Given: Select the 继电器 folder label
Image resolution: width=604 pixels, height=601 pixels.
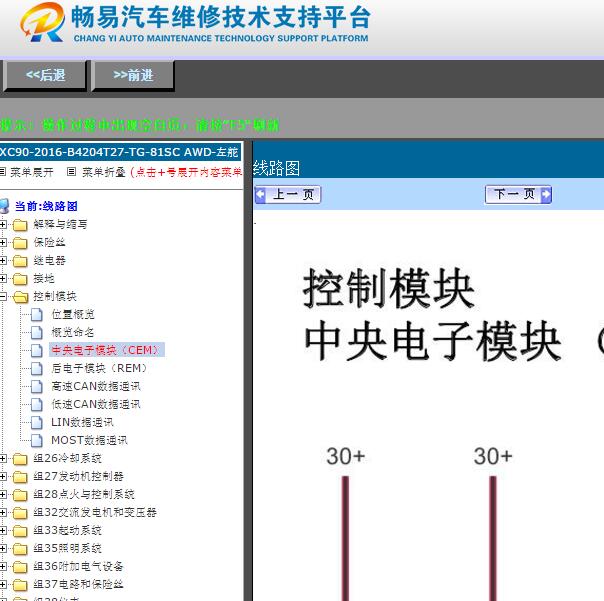Looking at the screenshot, I should (x=49, y=260).
